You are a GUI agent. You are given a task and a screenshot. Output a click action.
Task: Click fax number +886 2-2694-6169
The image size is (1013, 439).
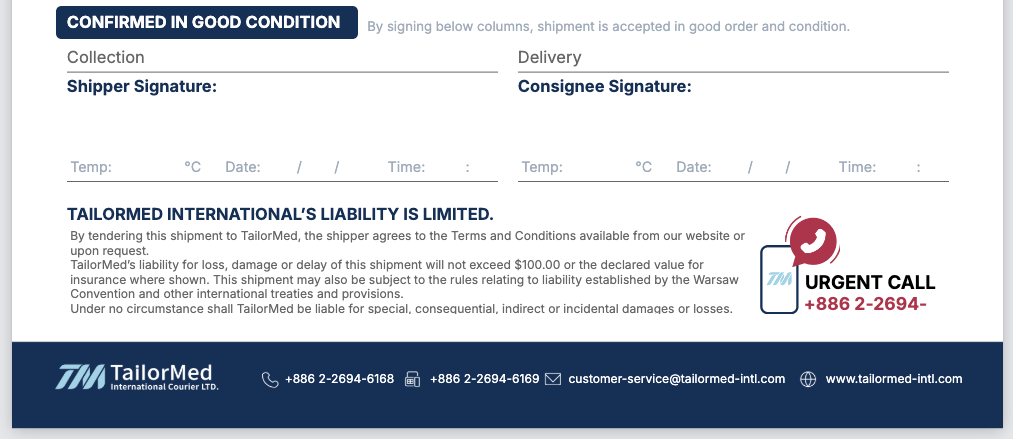coord(484,380)
